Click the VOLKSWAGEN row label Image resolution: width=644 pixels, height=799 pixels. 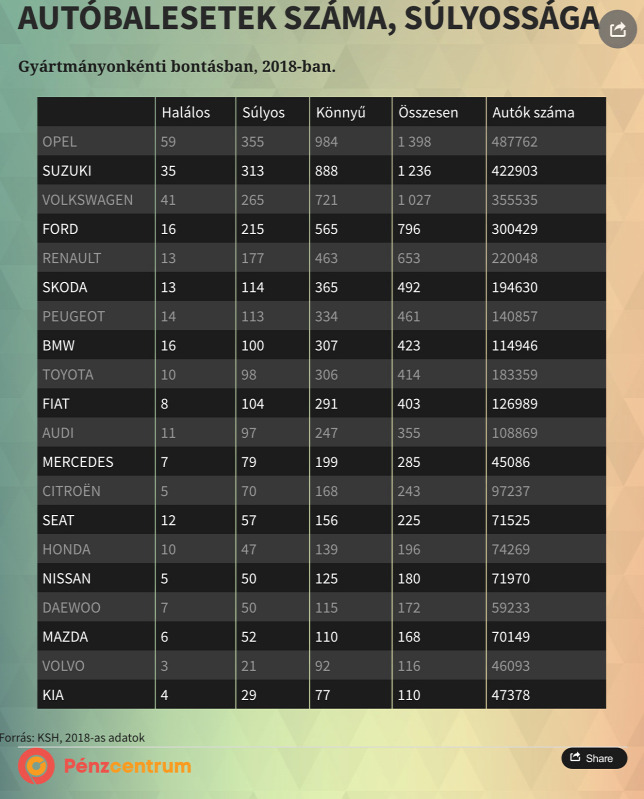pos(88,200)
